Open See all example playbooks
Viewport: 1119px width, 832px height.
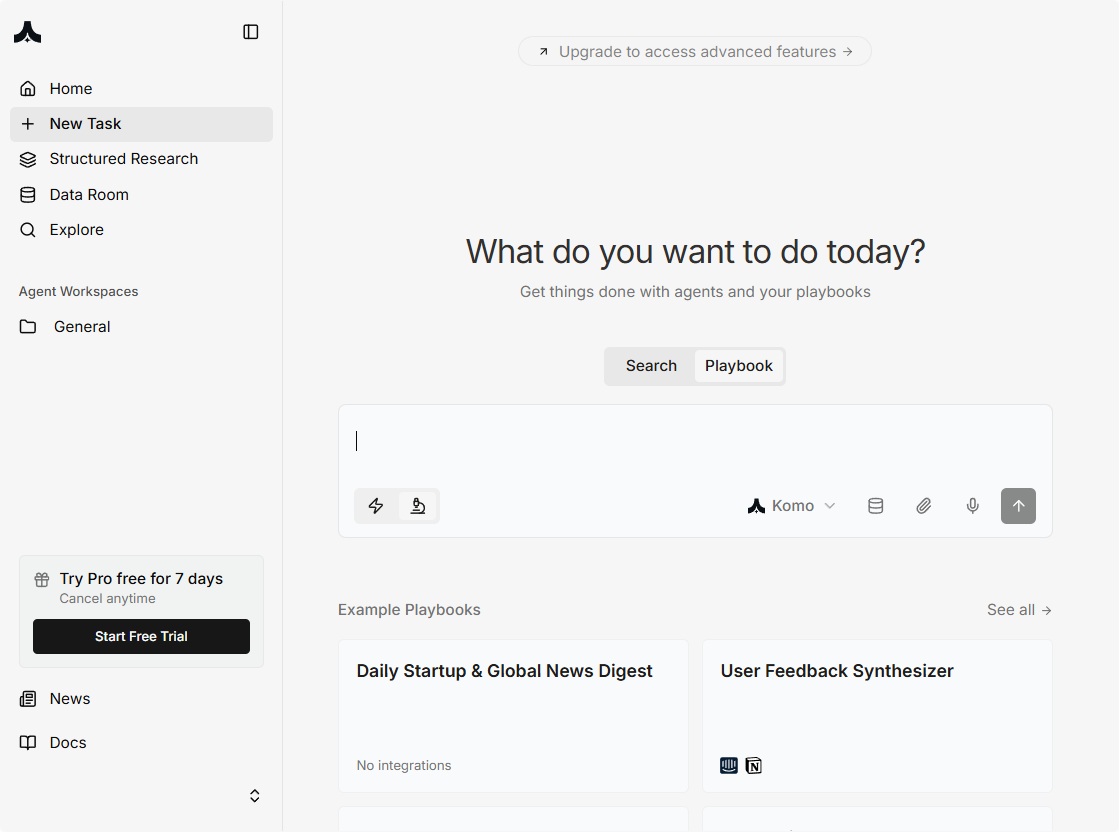(x=1019, y=610)
